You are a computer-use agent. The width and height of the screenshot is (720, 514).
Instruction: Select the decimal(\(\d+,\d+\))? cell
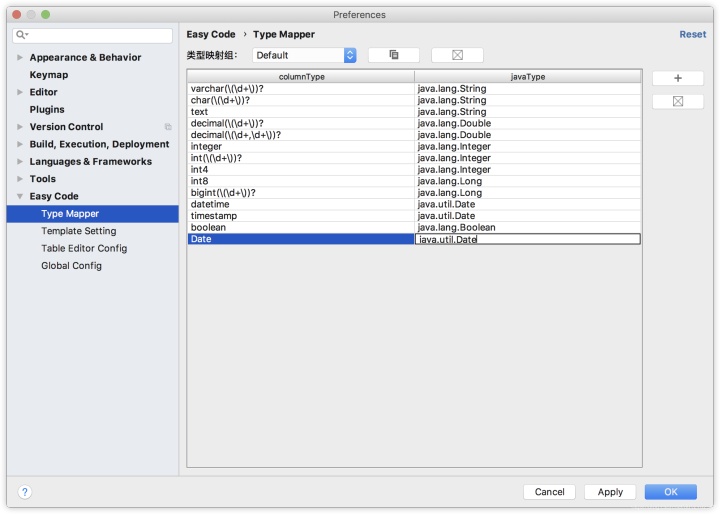coord(301,135)
